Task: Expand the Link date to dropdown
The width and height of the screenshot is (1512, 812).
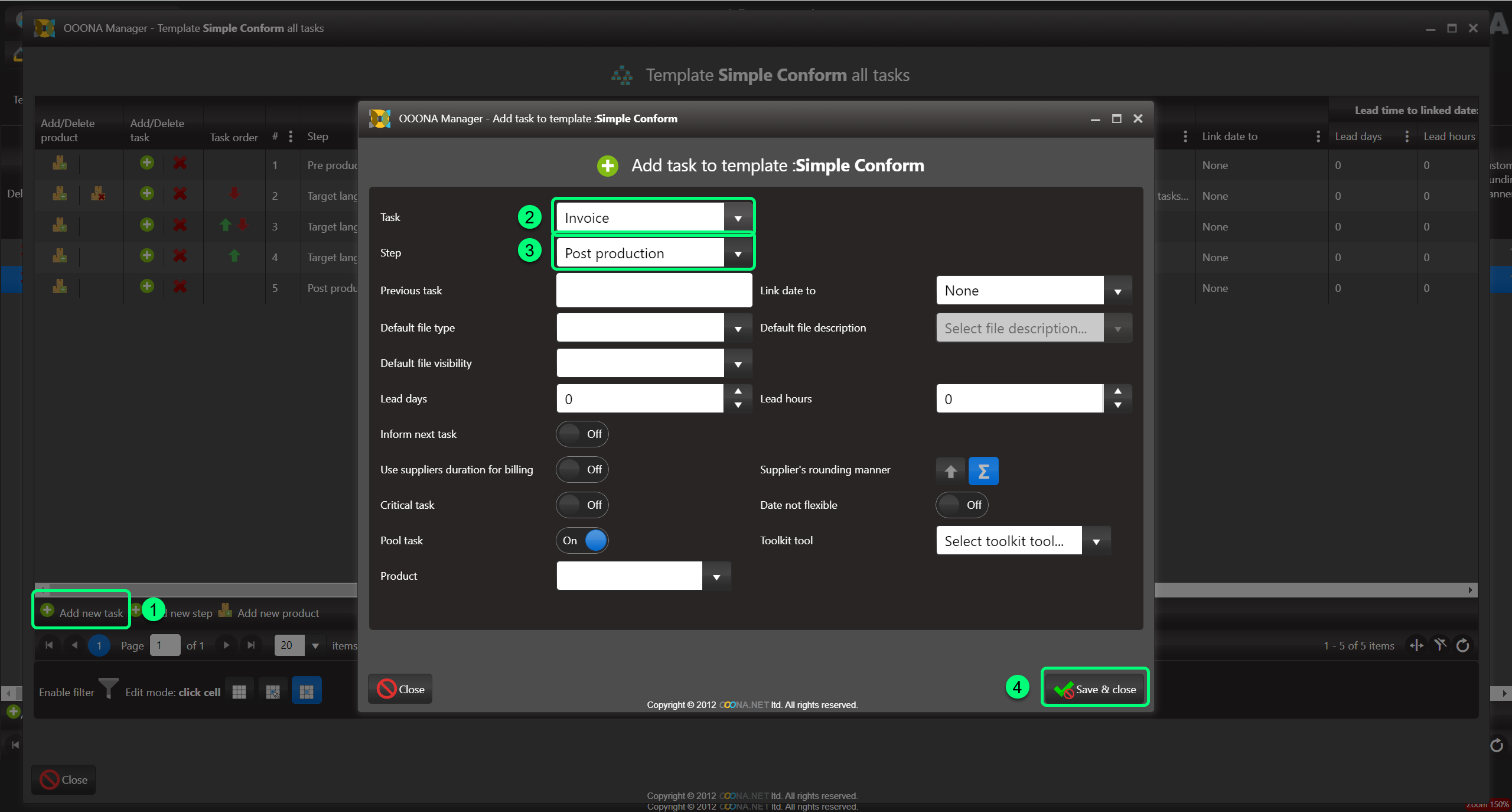Action: (1117, 291)
